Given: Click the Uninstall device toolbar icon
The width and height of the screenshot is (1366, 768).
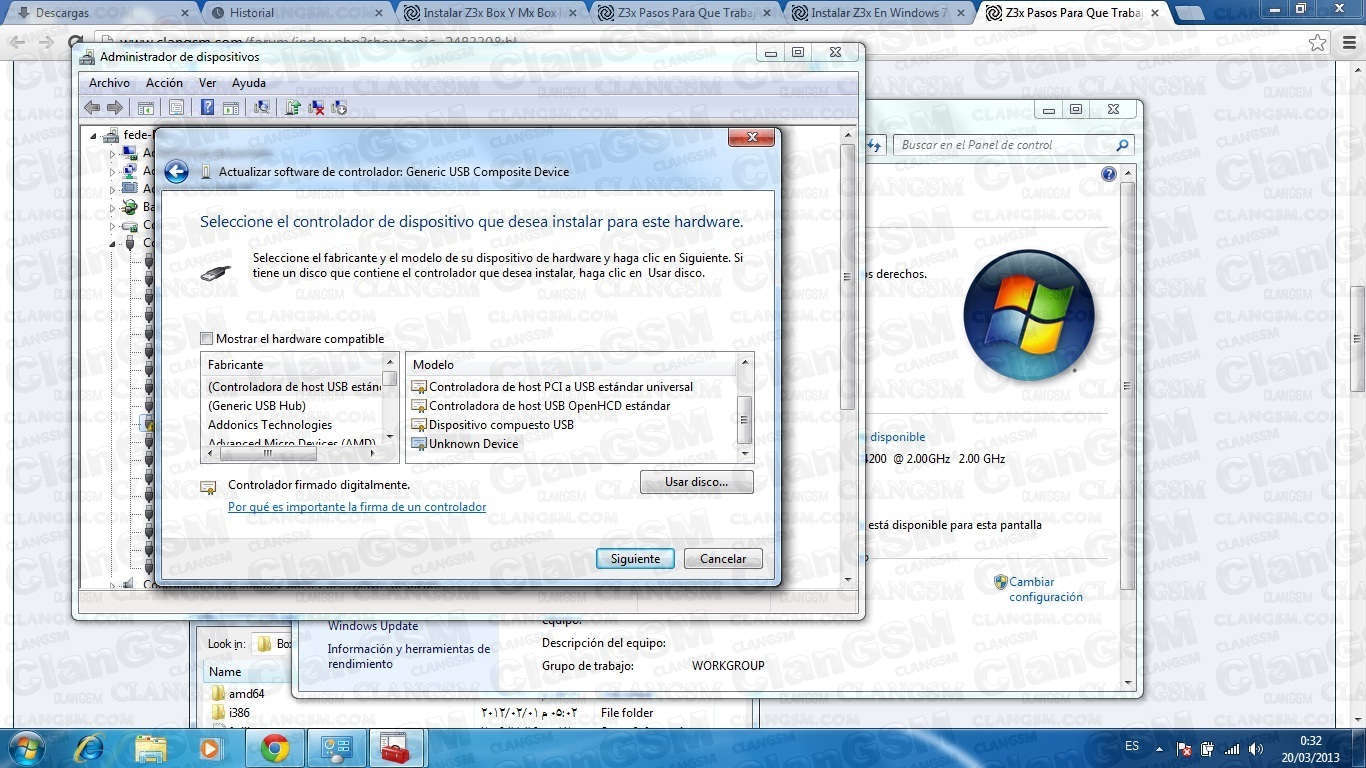Looking at the screenshot, I should tap(316, 108).
